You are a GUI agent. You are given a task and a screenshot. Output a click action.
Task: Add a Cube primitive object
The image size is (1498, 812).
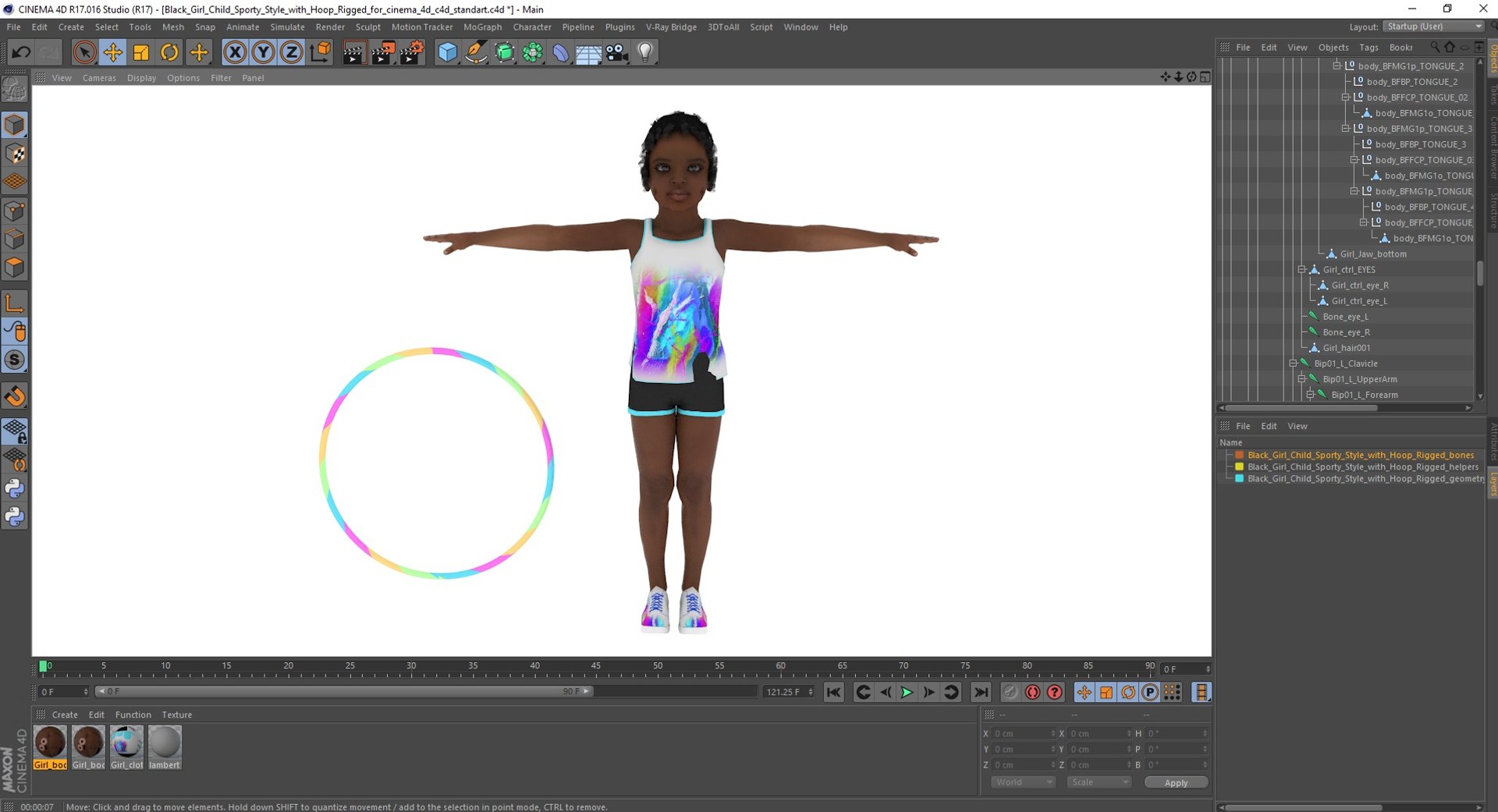tap(447, 52)
